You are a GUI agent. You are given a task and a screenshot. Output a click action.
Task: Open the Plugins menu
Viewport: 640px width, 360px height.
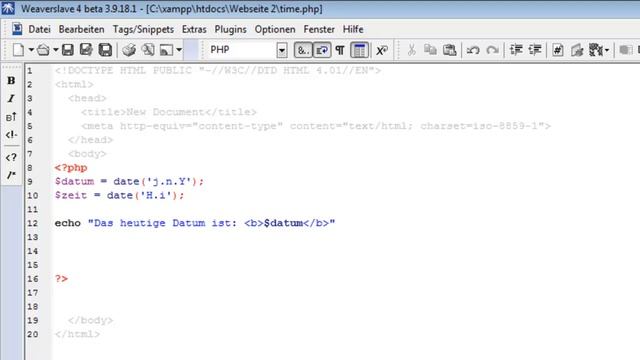[x=230, y=29]
